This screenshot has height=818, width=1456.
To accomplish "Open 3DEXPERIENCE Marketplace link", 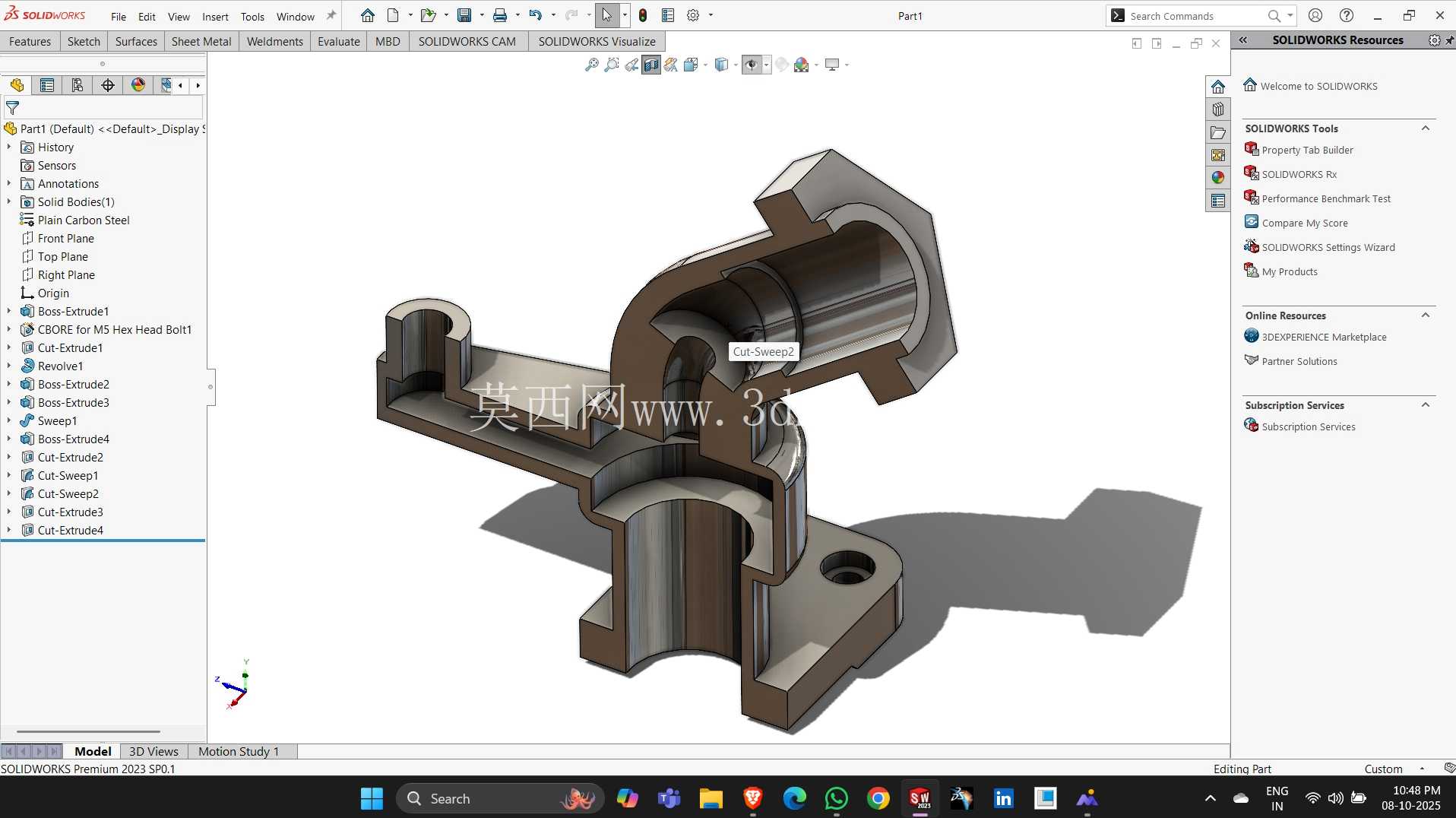I will tap(1324, 337).
